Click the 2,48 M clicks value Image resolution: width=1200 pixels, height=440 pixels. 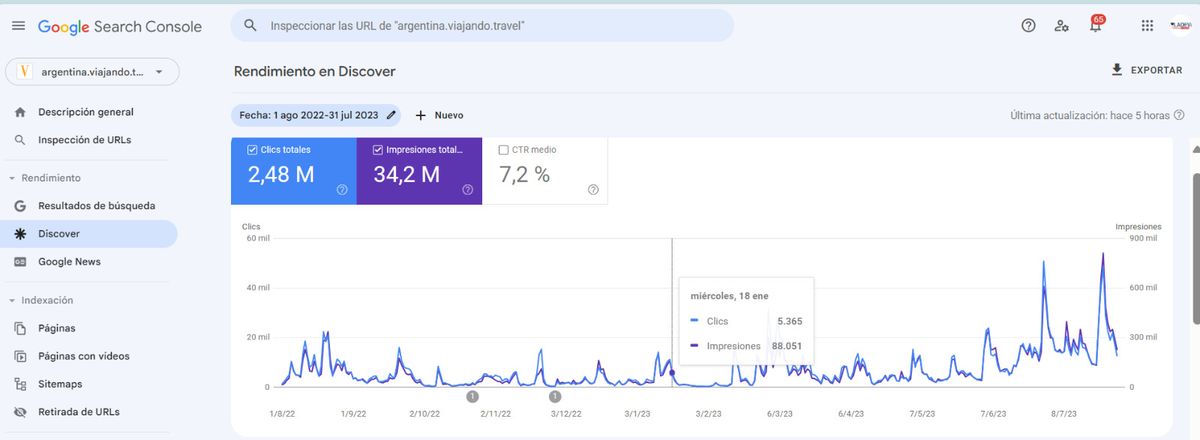tap(281, 175)
